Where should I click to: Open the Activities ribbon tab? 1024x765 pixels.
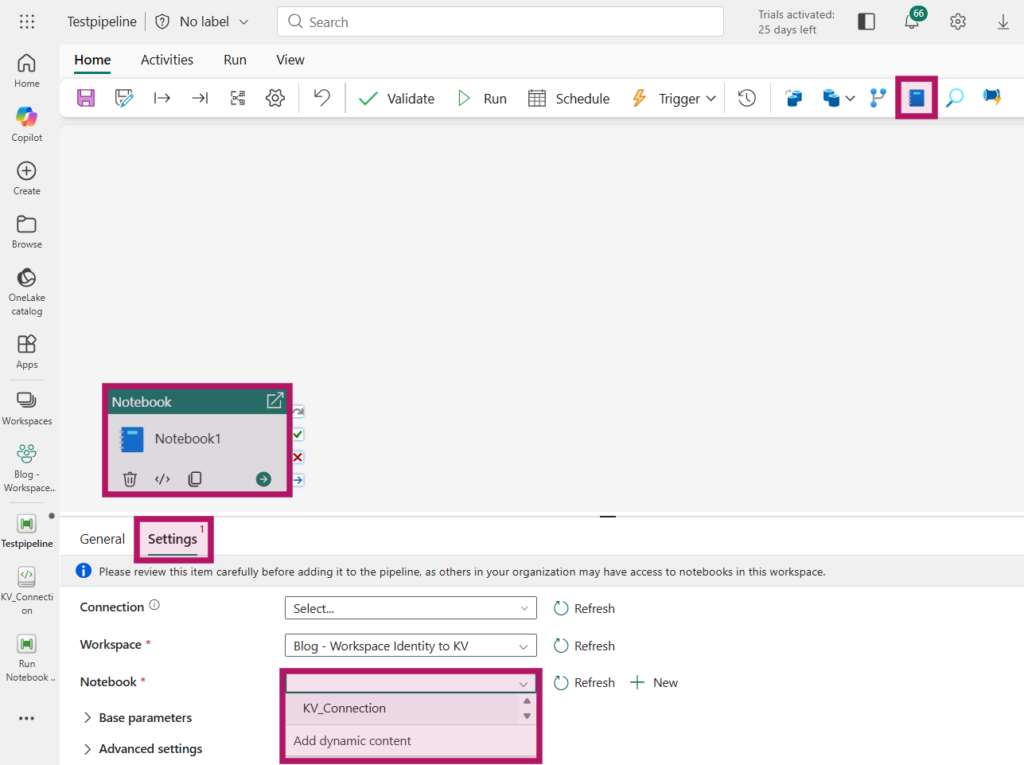pos(167,60)
